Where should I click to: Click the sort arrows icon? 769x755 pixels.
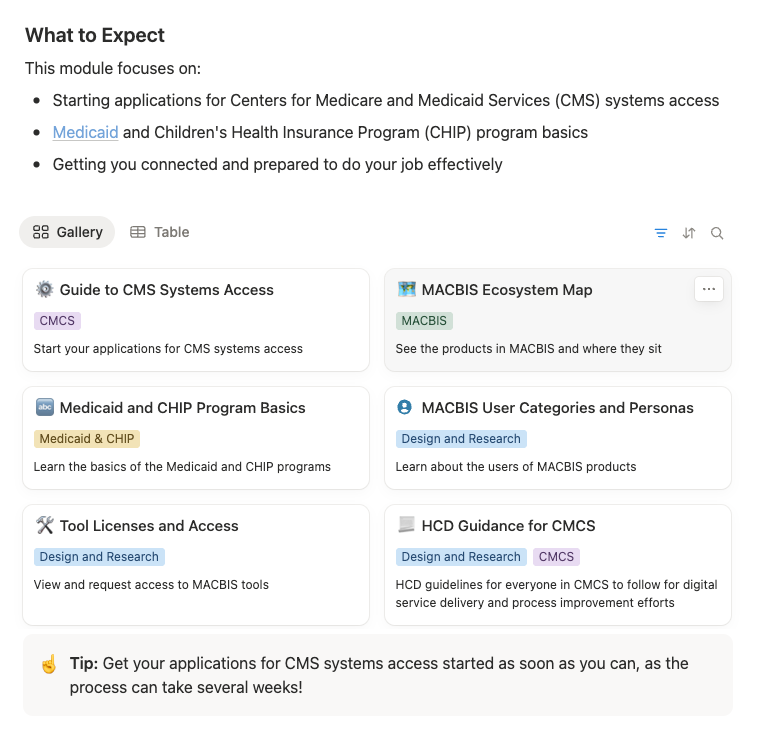tap(689, 233)
